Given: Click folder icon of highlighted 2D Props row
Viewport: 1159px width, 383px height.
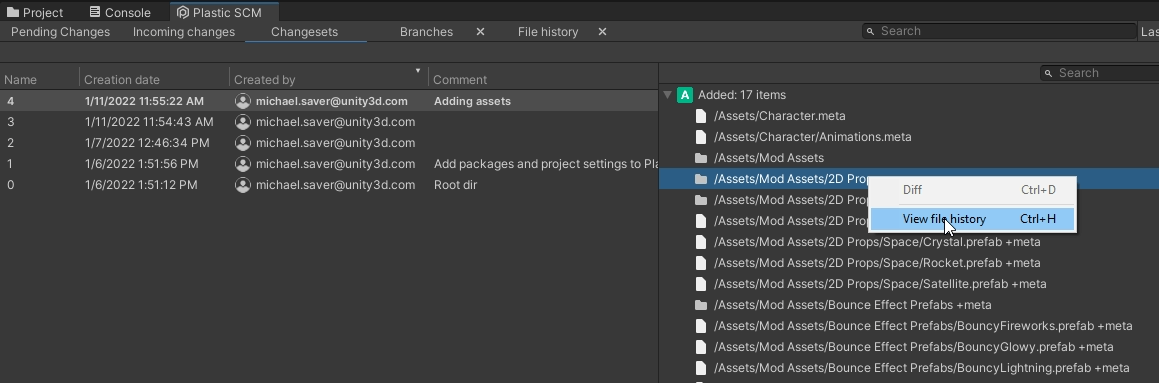Looking at the screenshot, I should (701, 179).
